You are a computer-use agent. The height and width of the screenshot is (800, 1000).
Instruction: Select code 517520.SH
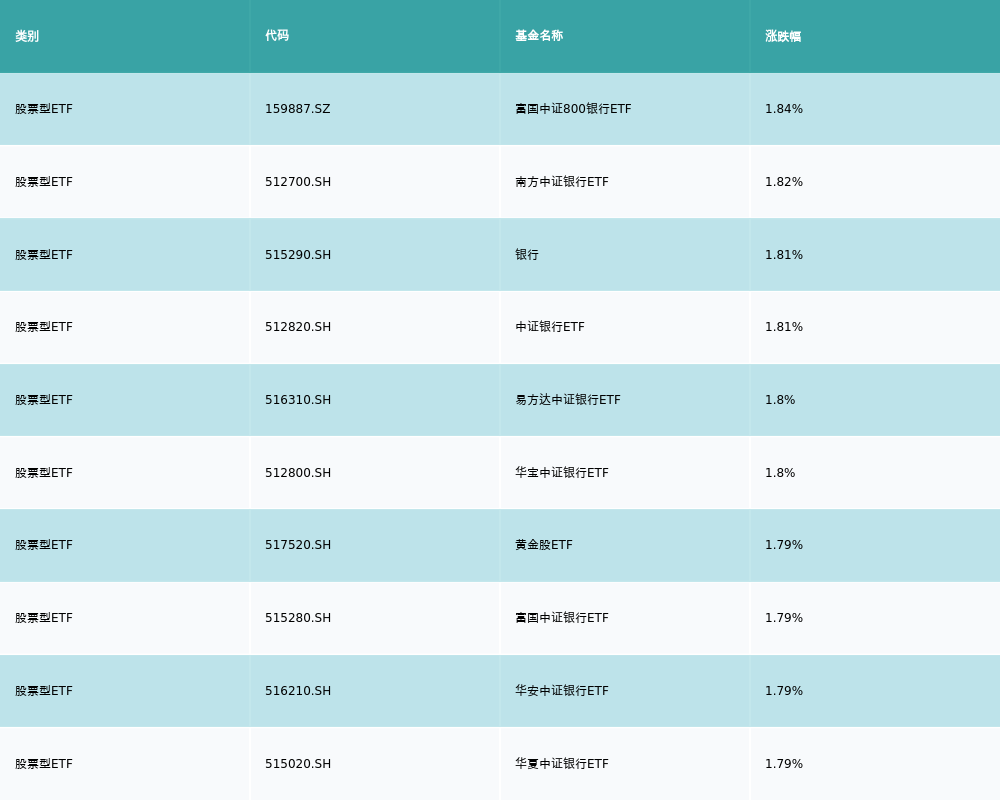pyautogui.click(x=298, y=545)
